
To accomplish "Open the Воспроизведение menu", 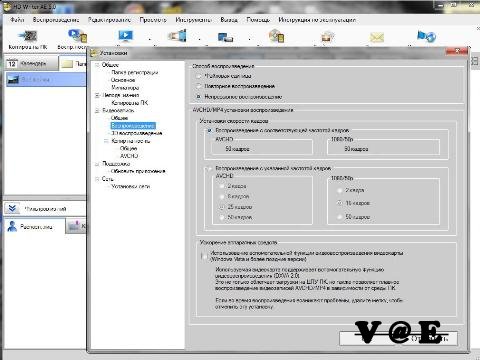I will (x=56, y=20).
